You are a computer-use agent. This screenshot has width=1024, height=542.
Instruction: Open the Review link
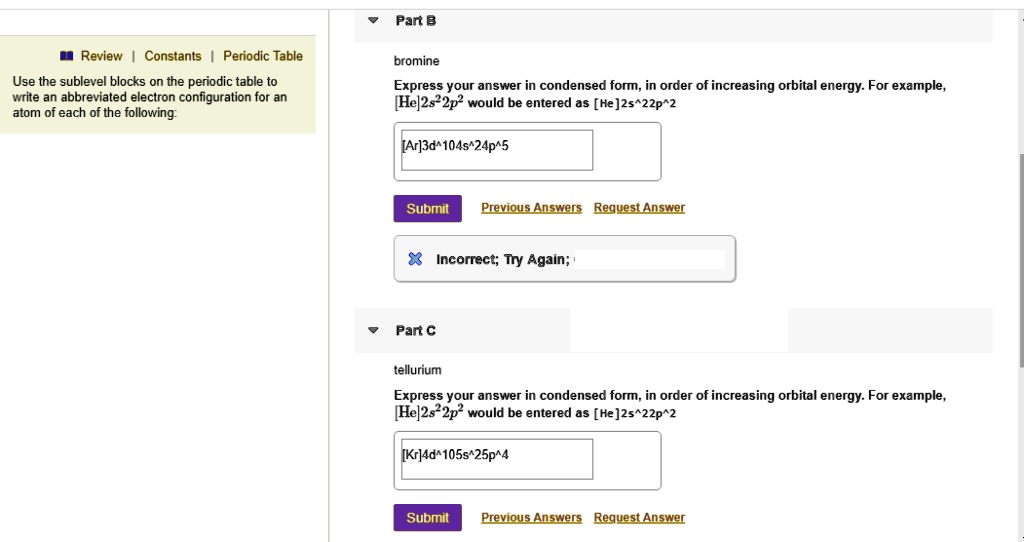101,56
